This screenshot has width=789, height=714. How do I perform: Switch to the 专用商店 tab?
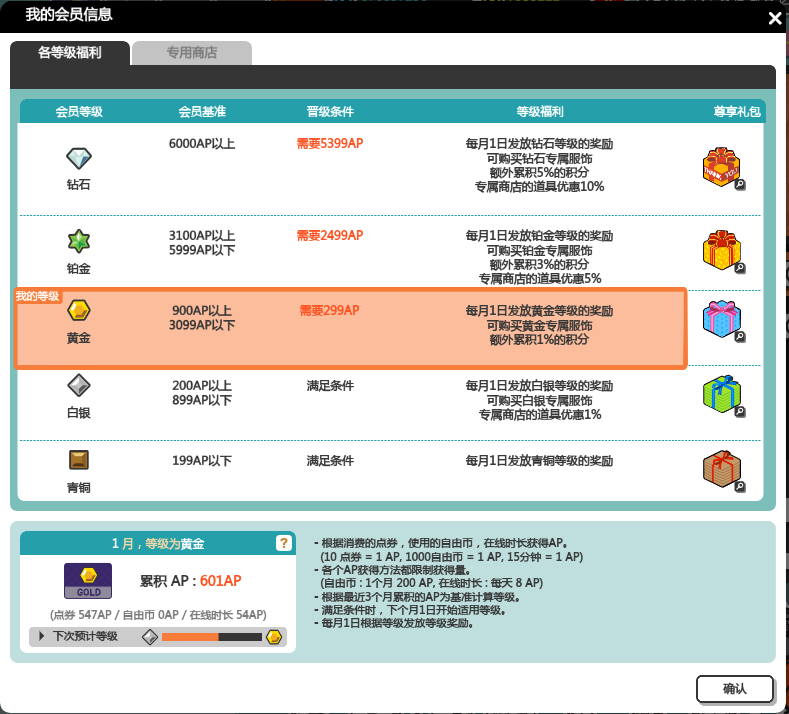click(192, 53)
